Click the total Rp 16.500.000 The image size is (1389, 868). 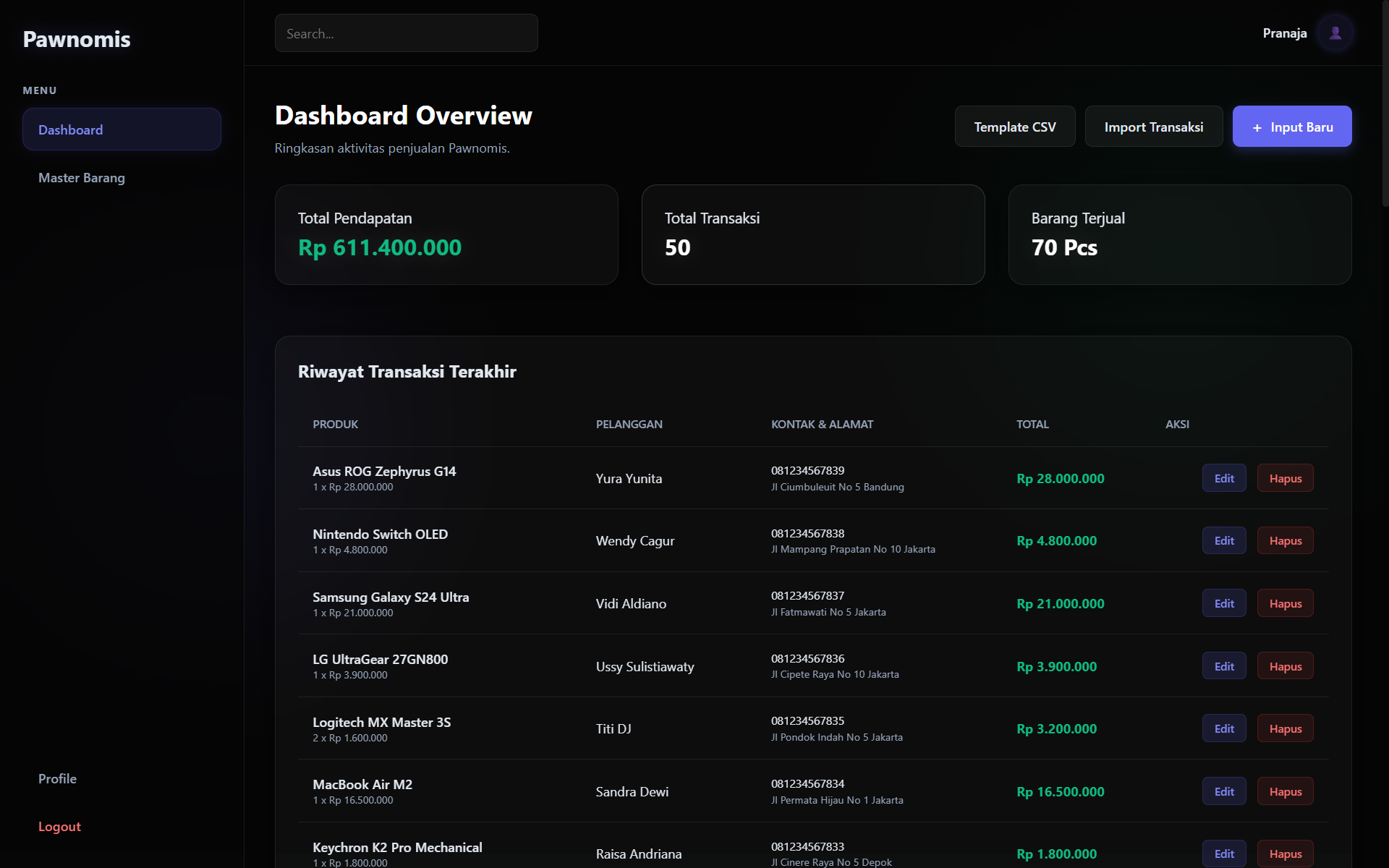click(1060, 791)
